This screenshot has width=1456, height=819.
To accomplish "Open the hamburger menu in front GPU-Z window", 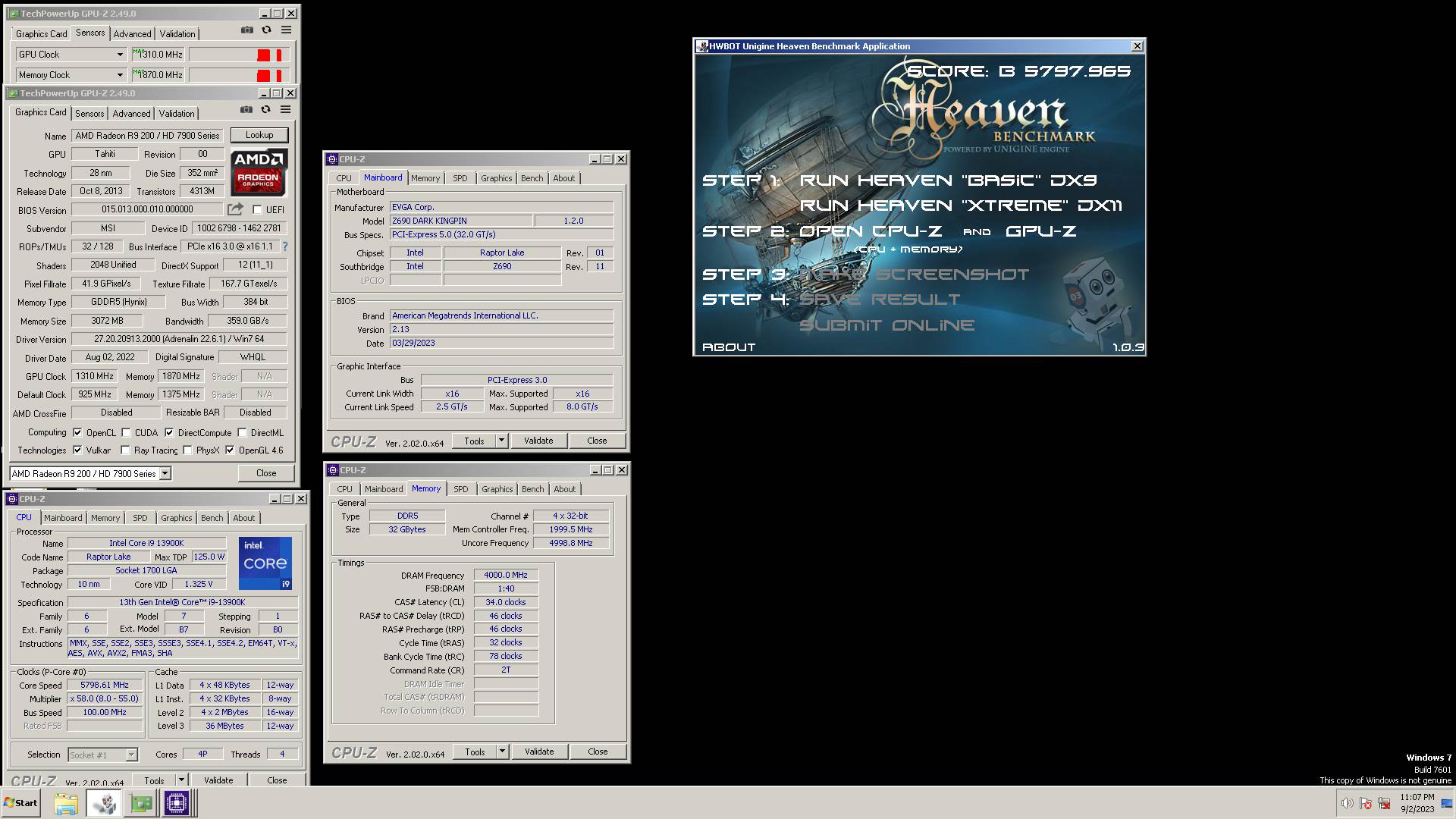I will coord(286,110).
